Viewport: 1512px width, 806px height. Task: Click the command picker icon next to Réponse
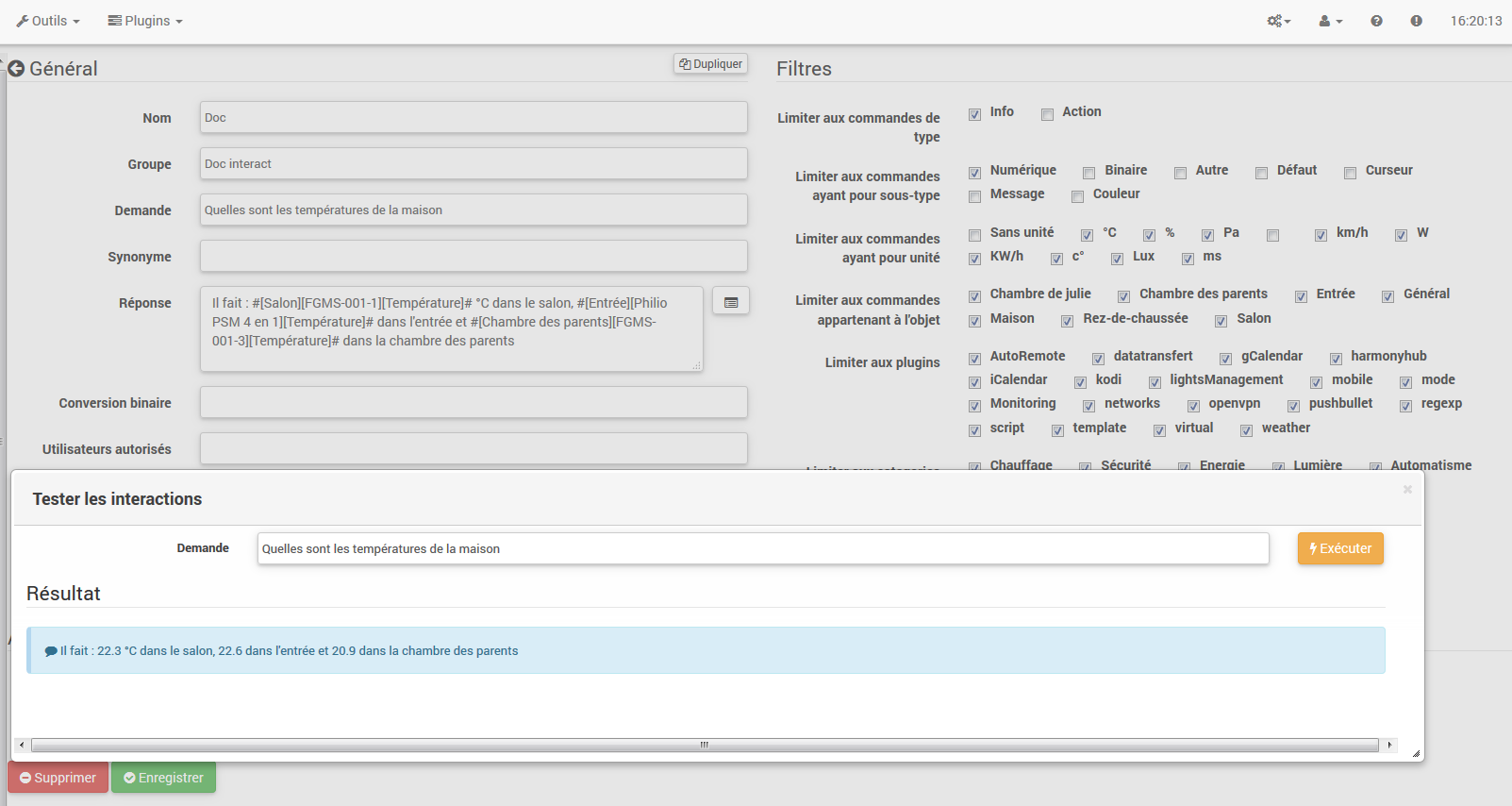pos(730,302)
